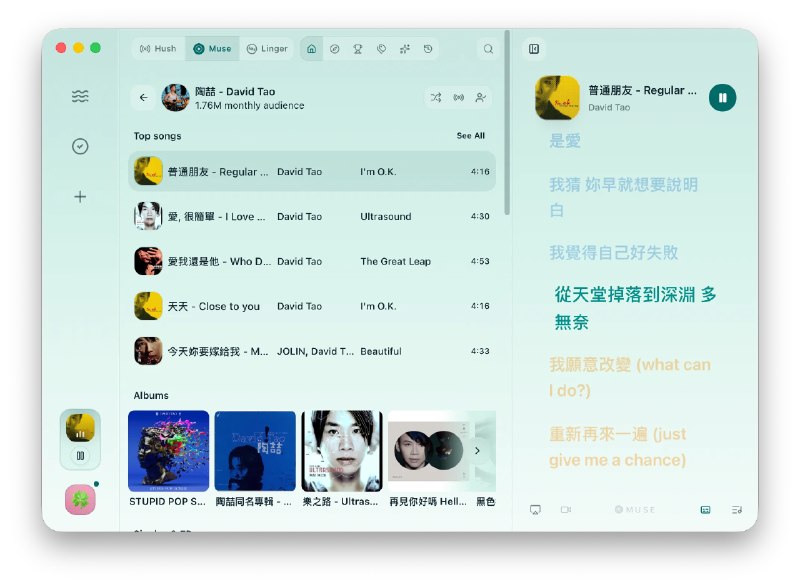
Task: Switch to the Hush tab
Action: point(158,48)
